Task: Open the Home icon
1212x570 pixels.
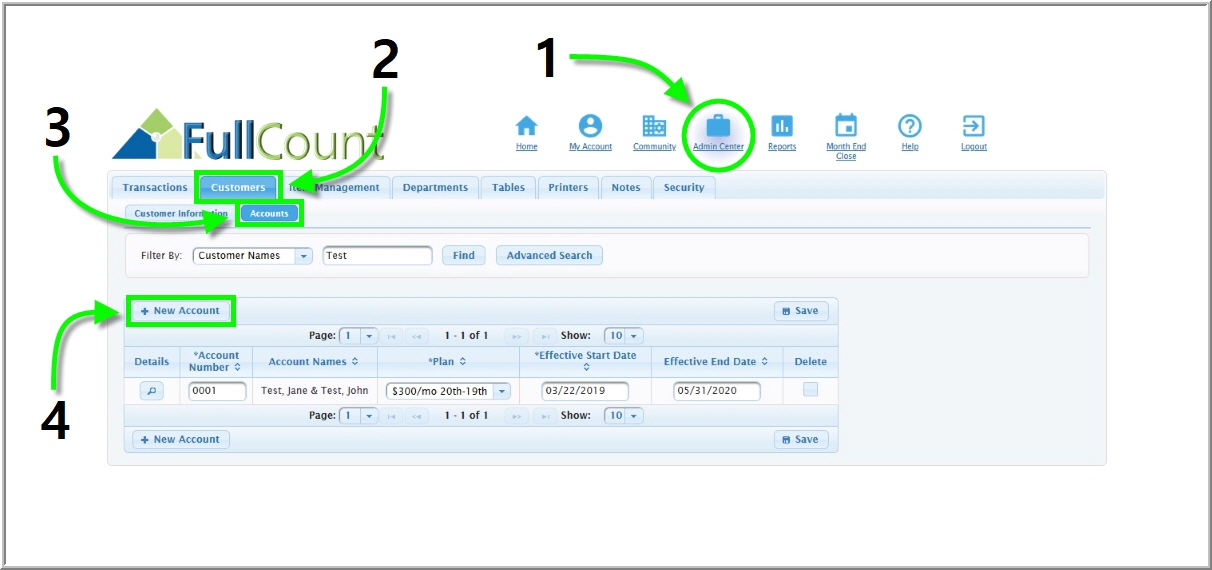Action: [526, 126]
